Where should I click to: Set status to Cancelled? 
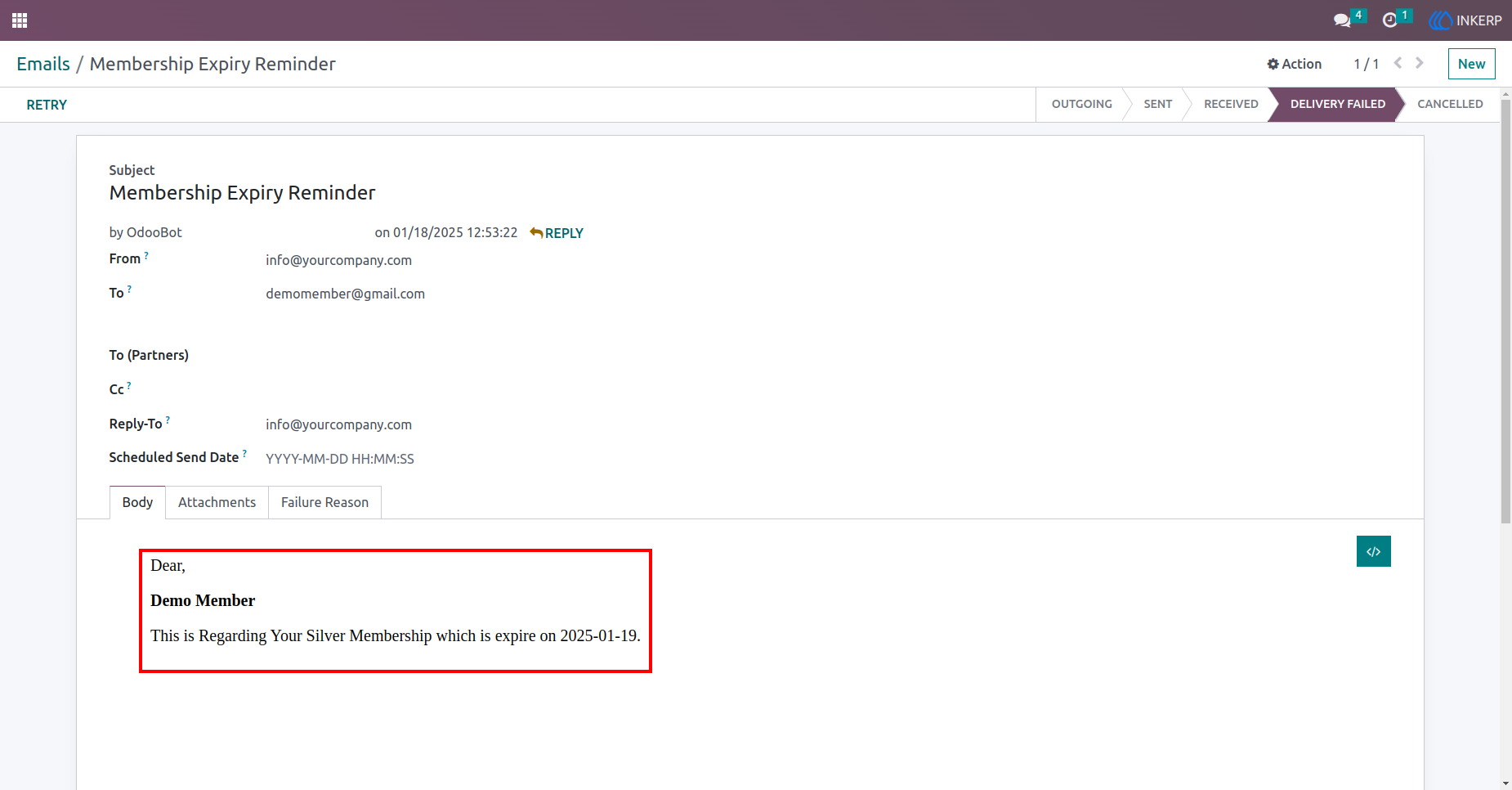point(1450,104)
